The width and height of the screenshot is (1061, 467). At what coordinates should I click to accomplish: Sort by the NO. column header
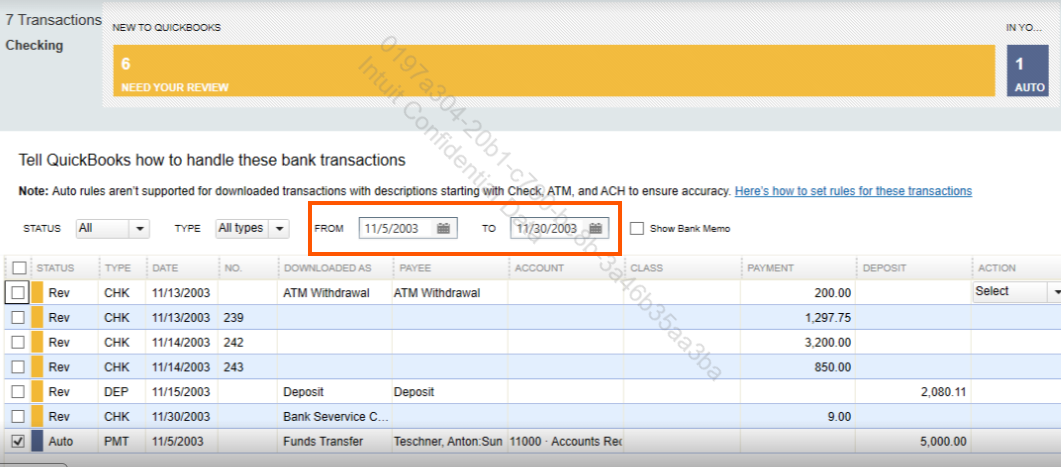[x=233, y=268]
